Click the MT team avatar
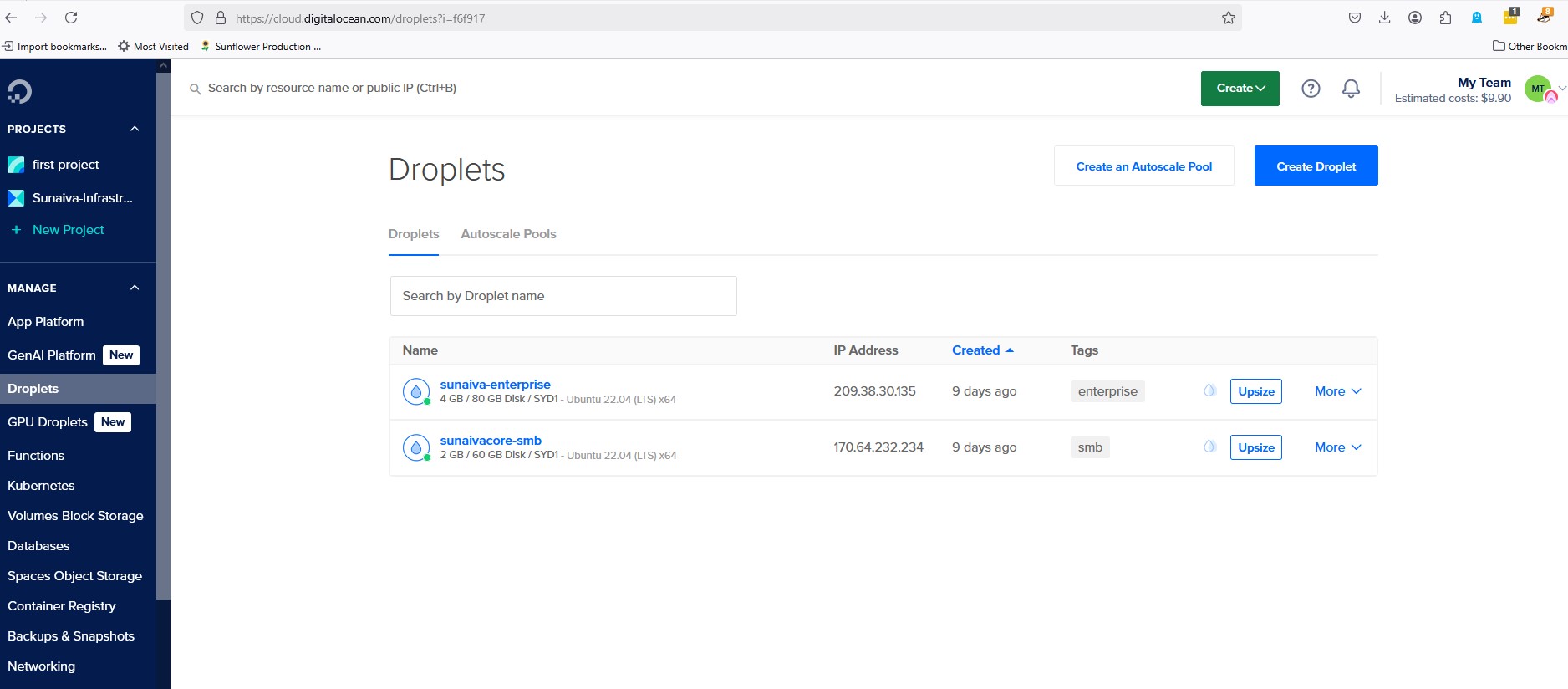 click(1539, 89)
